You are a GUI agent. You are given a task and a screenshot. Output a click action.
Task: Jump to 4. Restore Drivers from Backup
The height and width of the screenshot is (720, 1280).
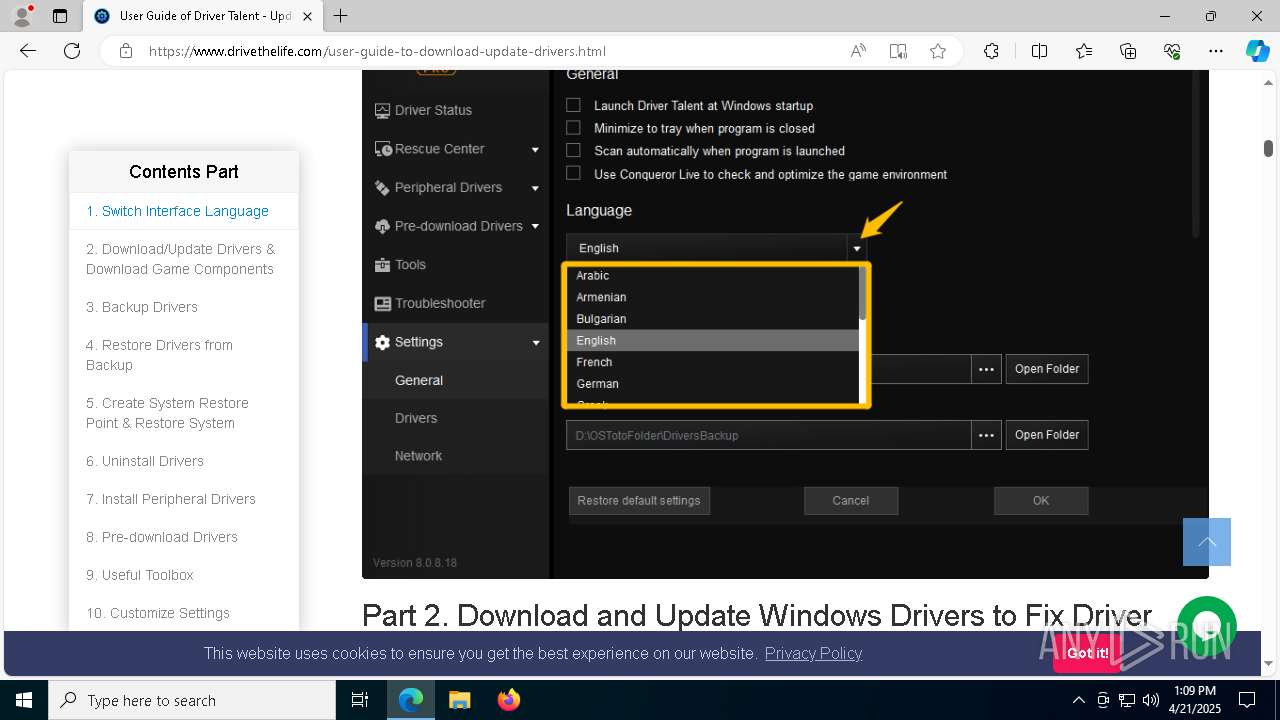pos(159,355)
